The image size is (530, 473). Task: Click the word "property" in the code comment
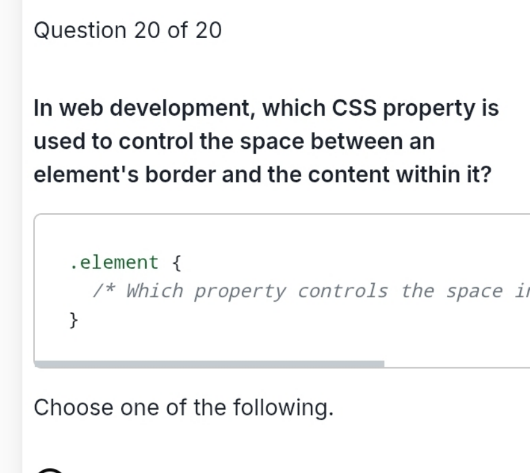240,291
